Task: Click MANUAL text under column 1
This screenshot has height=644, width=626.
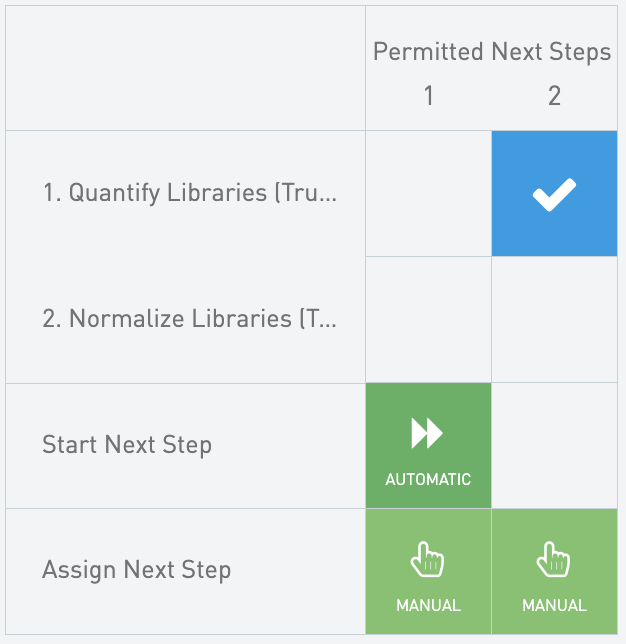Action: [428, 605]
